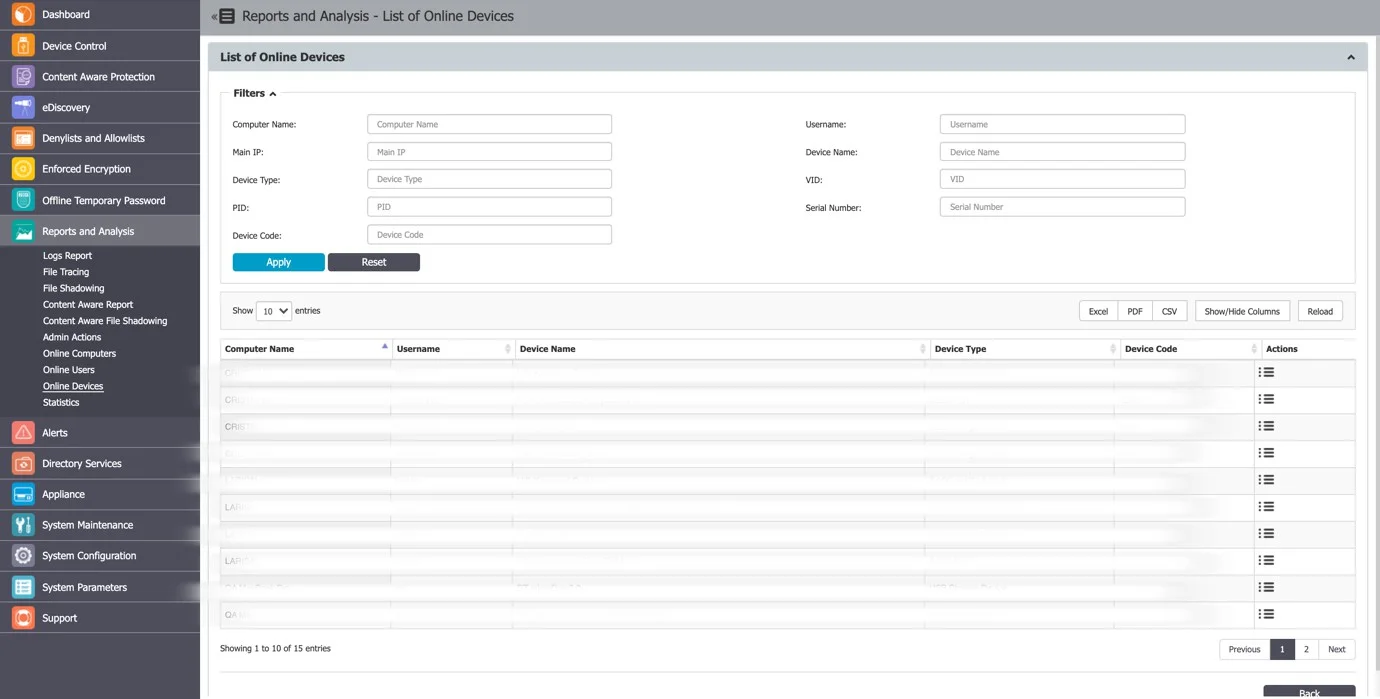Collapse the Filters section chevron
The image size is (1380, 699).
click(273, 94)
